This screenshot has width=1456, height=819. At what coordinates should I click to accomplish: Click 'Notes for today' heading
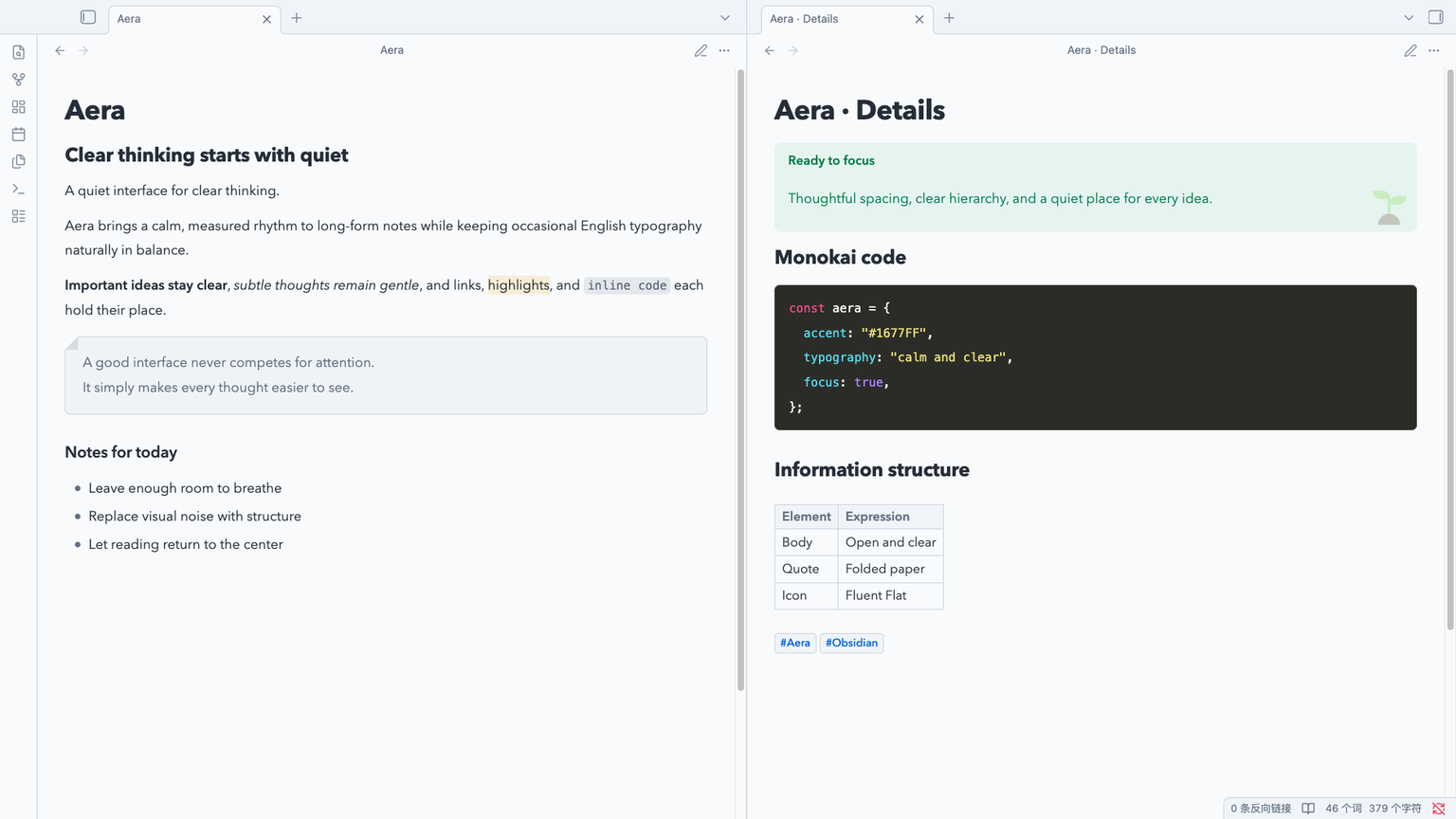point(120,452)
